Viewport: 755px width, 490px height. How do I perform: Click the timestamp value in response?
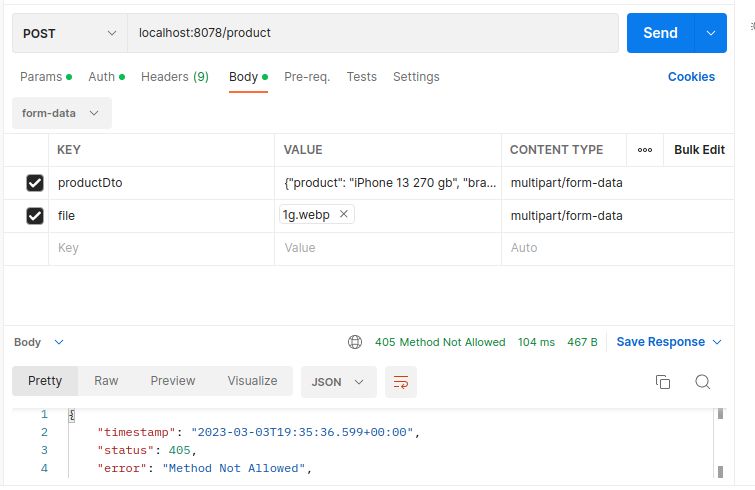[302, 432]
